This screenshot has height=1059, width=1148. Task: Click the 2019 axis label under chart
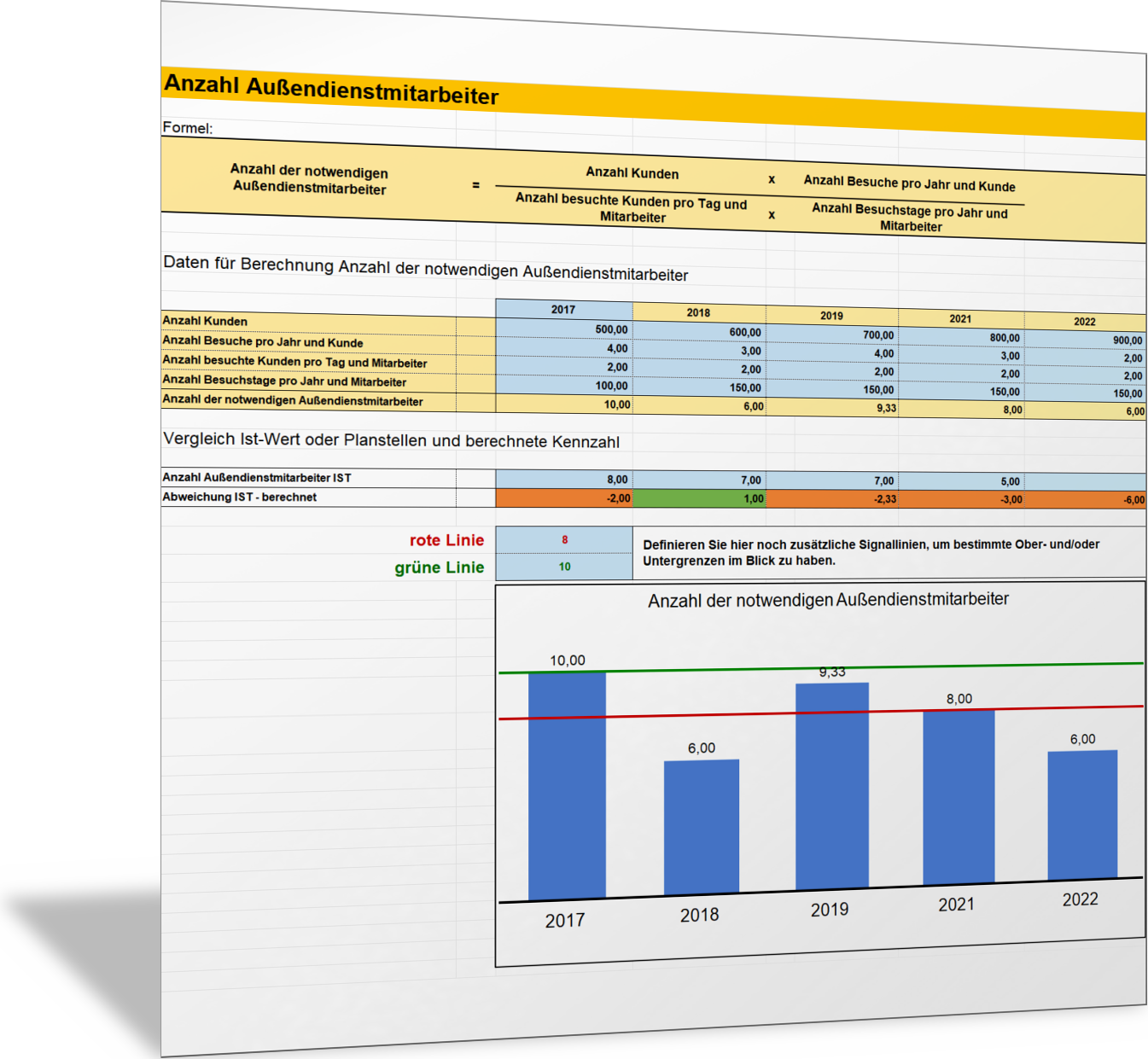click(x=830, y=910)
